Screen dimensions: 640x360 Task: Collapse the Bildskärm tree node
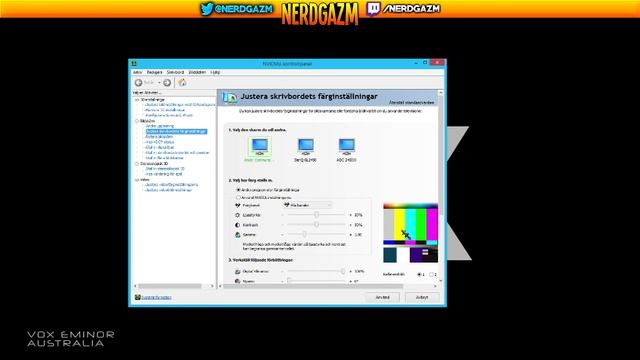click(x=137, y=121)
